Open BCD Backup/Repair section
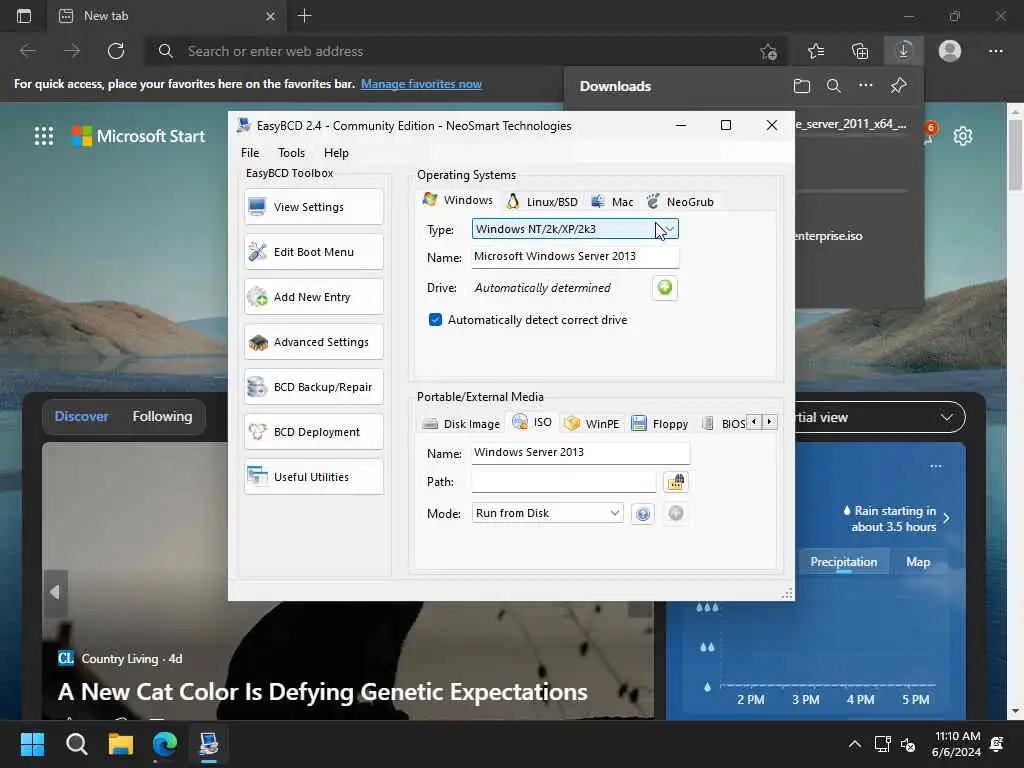 click(x=313, y=387)
